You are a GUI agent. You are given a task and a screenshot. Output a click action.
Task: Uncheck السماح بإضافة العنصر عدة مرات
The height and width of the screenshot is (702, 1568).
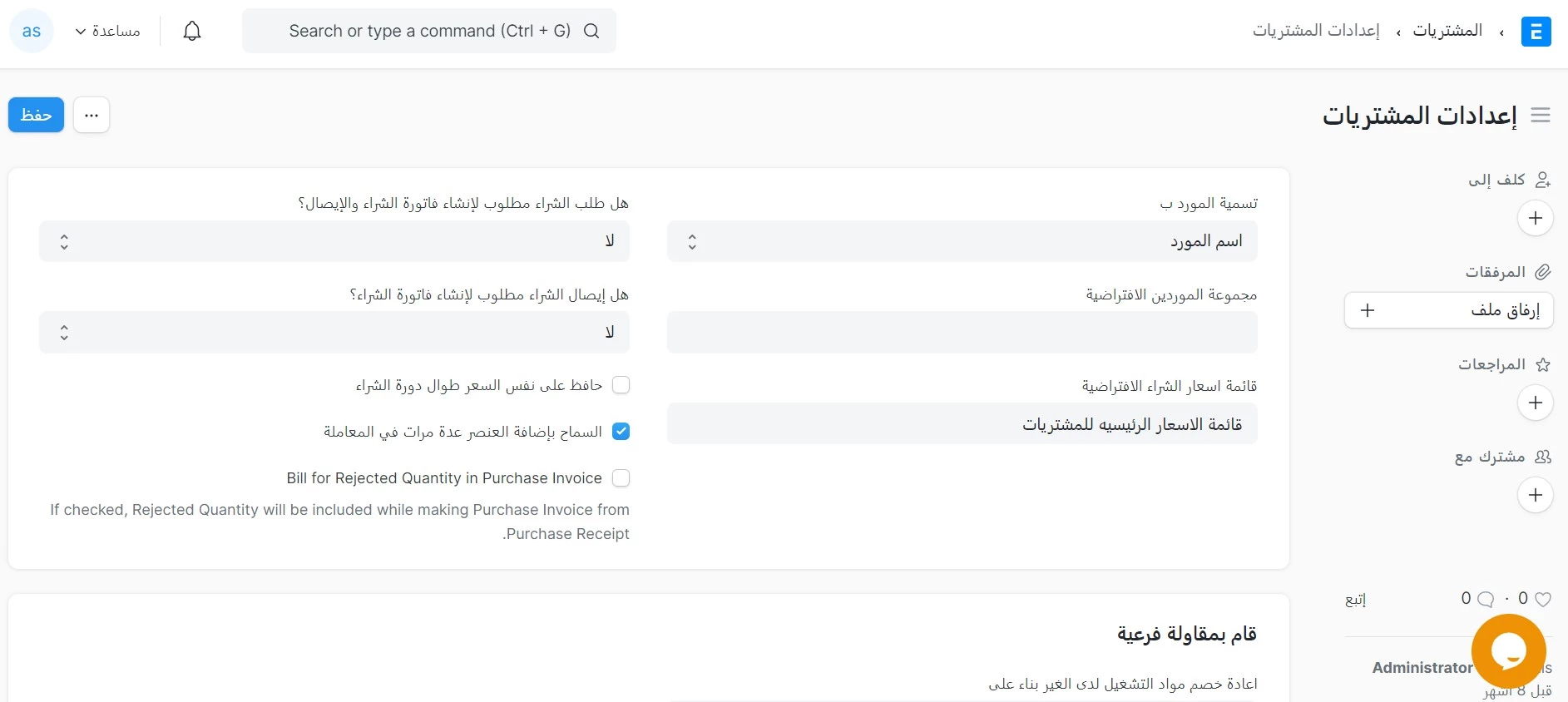point(621,432)
